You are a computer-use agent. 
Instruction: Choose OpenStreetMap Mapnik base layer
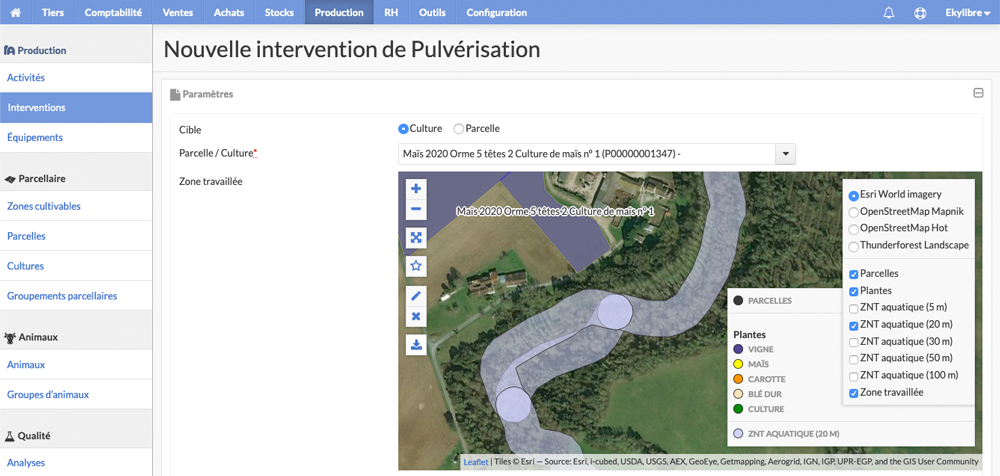[853, 212]
